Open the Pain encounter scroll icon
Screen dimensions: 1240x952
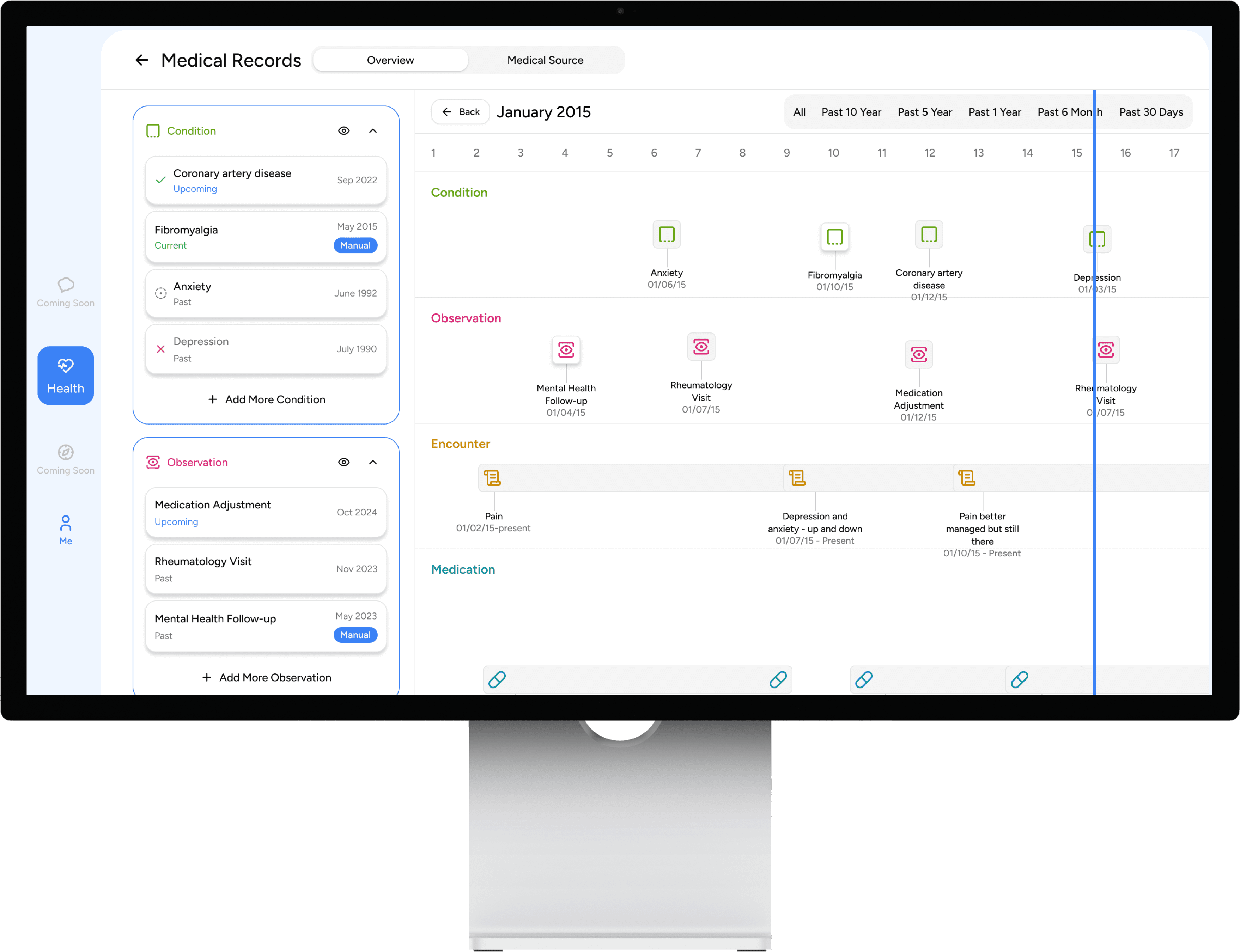pyautogui.click(x=492, y=478)
